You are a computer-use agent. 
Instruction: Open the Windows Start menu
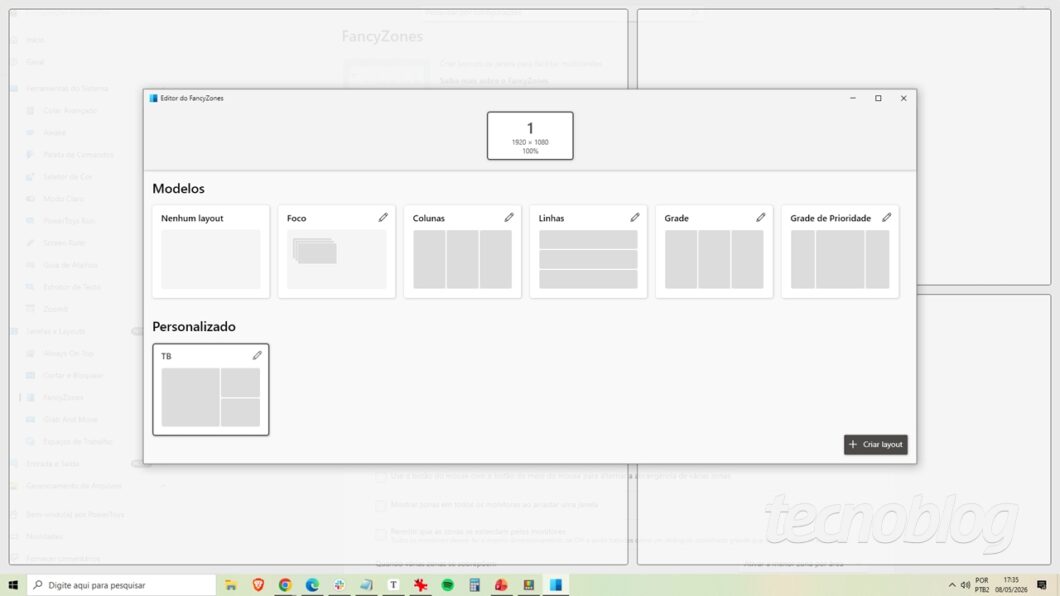13,585
